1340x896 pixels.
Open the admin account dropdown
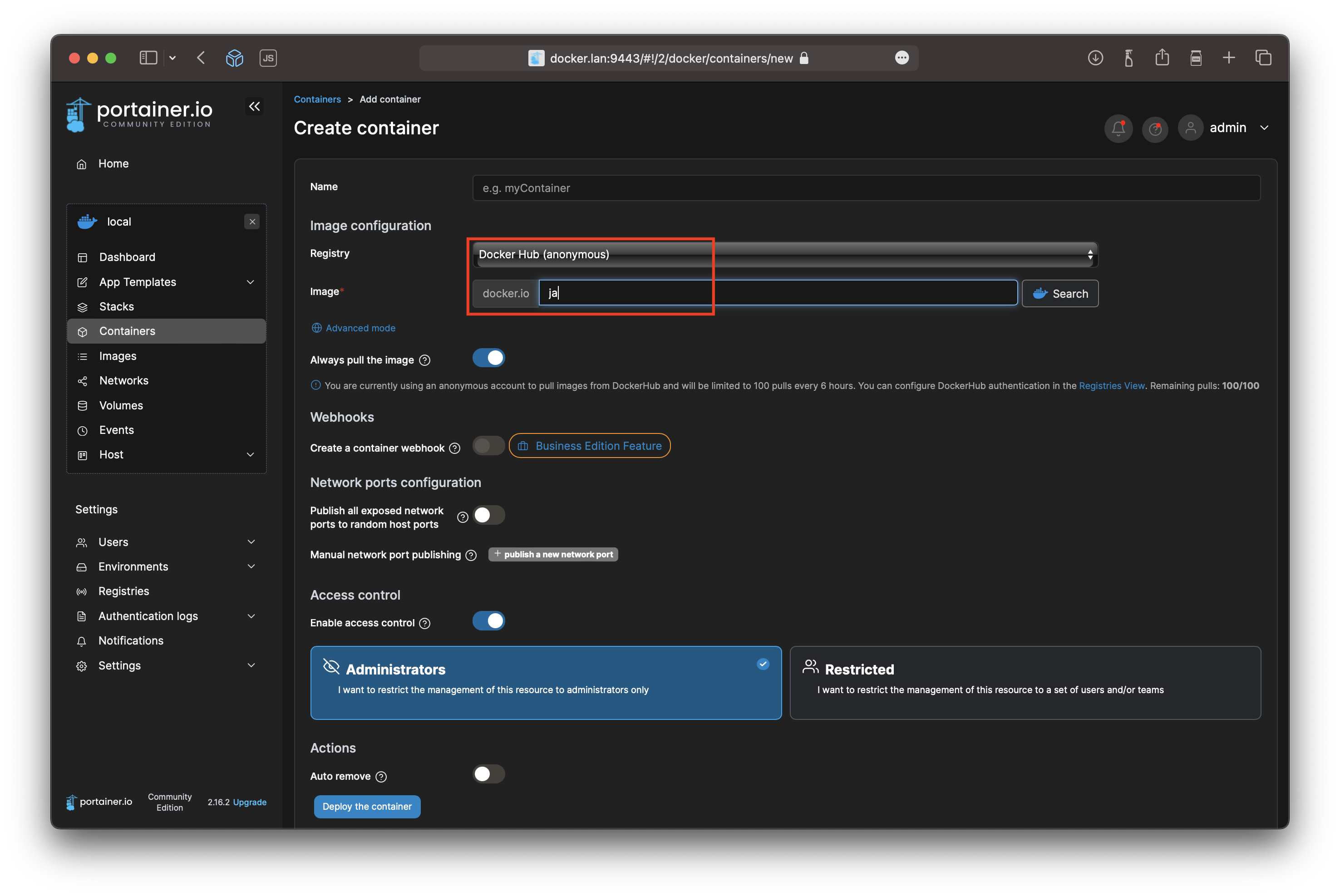1265,128
